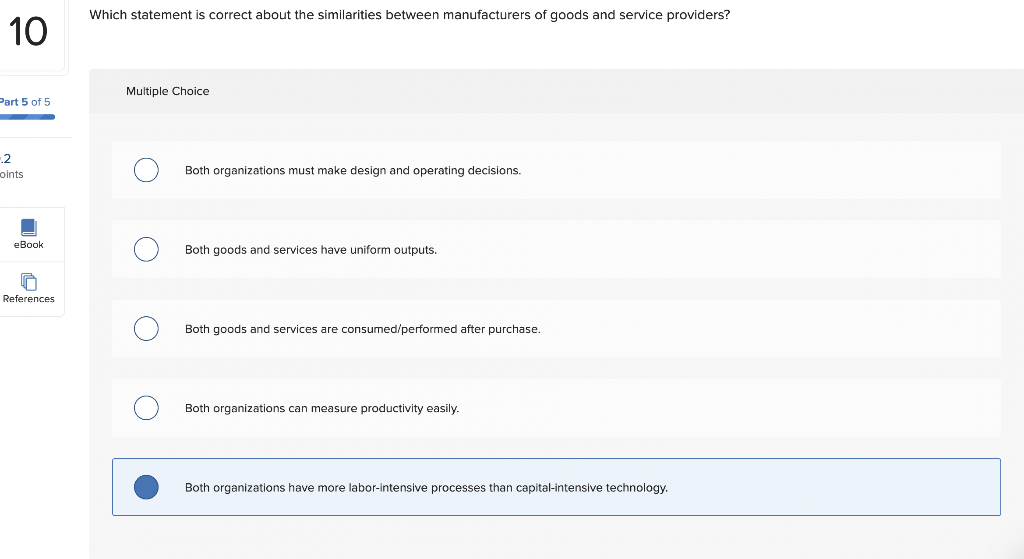
Task: Click the eBook label text
Action: [28, 245]
